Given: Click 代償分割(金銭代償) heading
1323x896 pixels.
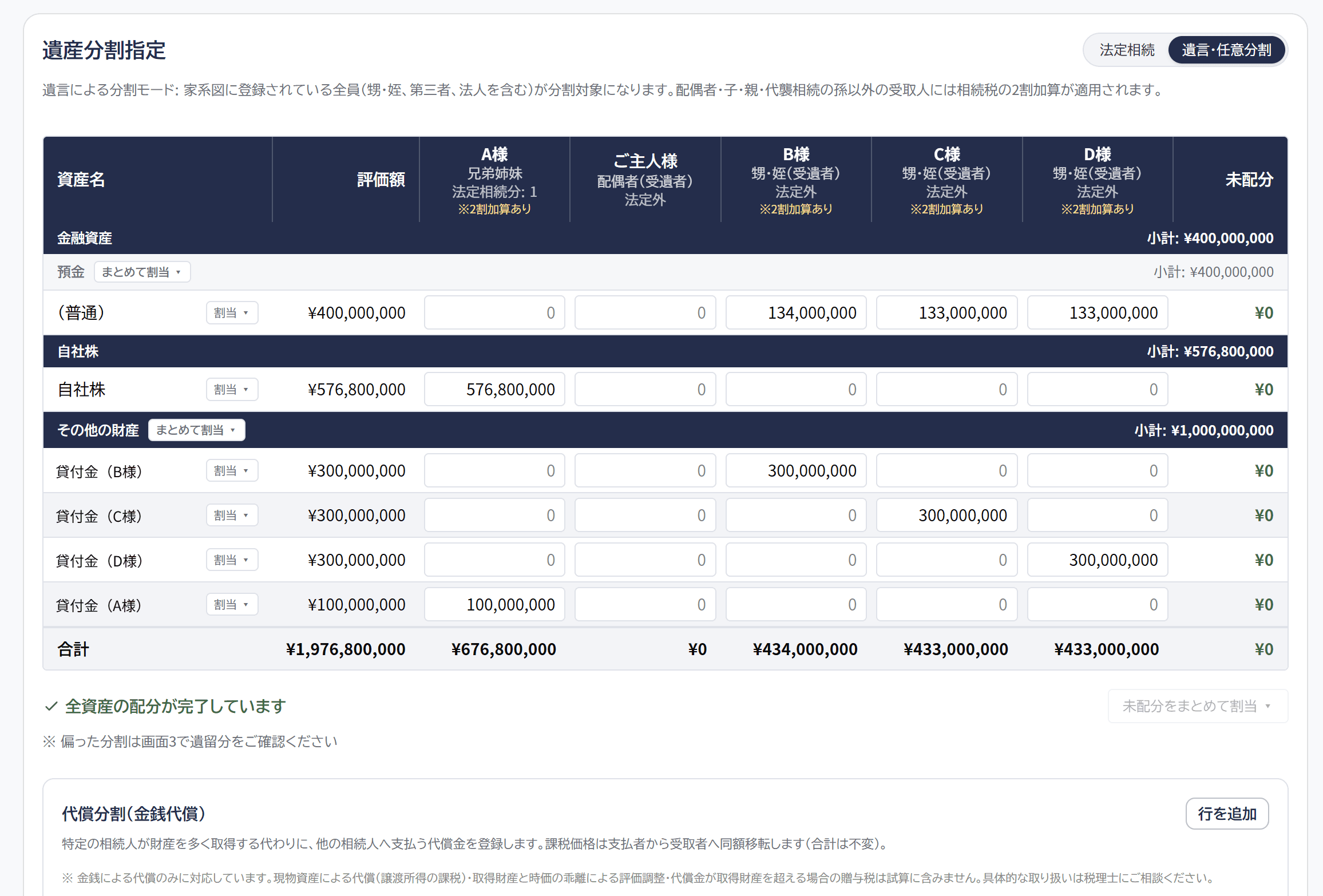Looking at the screenshot, I should pos(133,814).
